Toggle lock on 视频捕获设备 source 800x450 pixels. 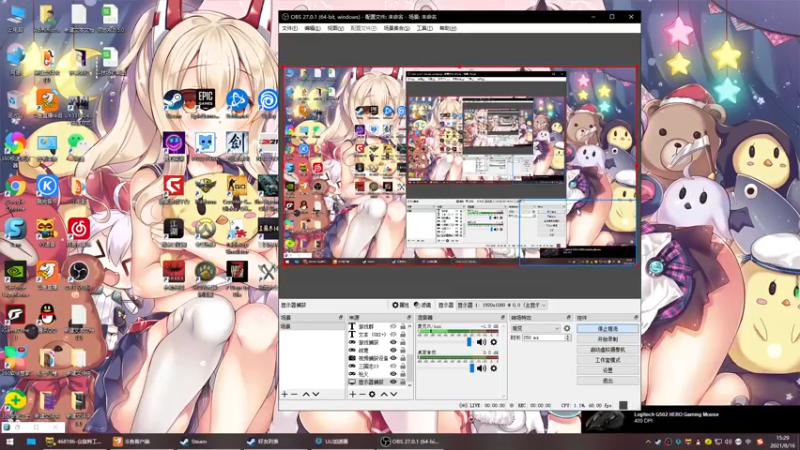pyautogui.click(x=403, y=358)
